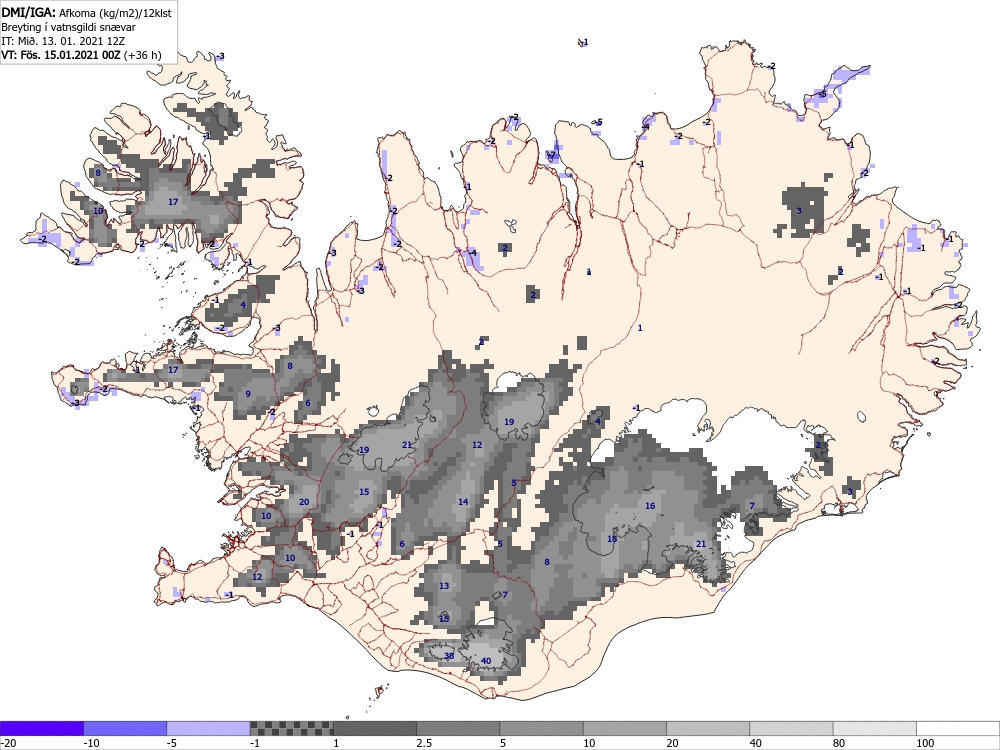The height and width of the screenshot is (750, 1000).
Task: Click the legend label "2.5"
Action: pyautogui.click(x=423, y=744)
